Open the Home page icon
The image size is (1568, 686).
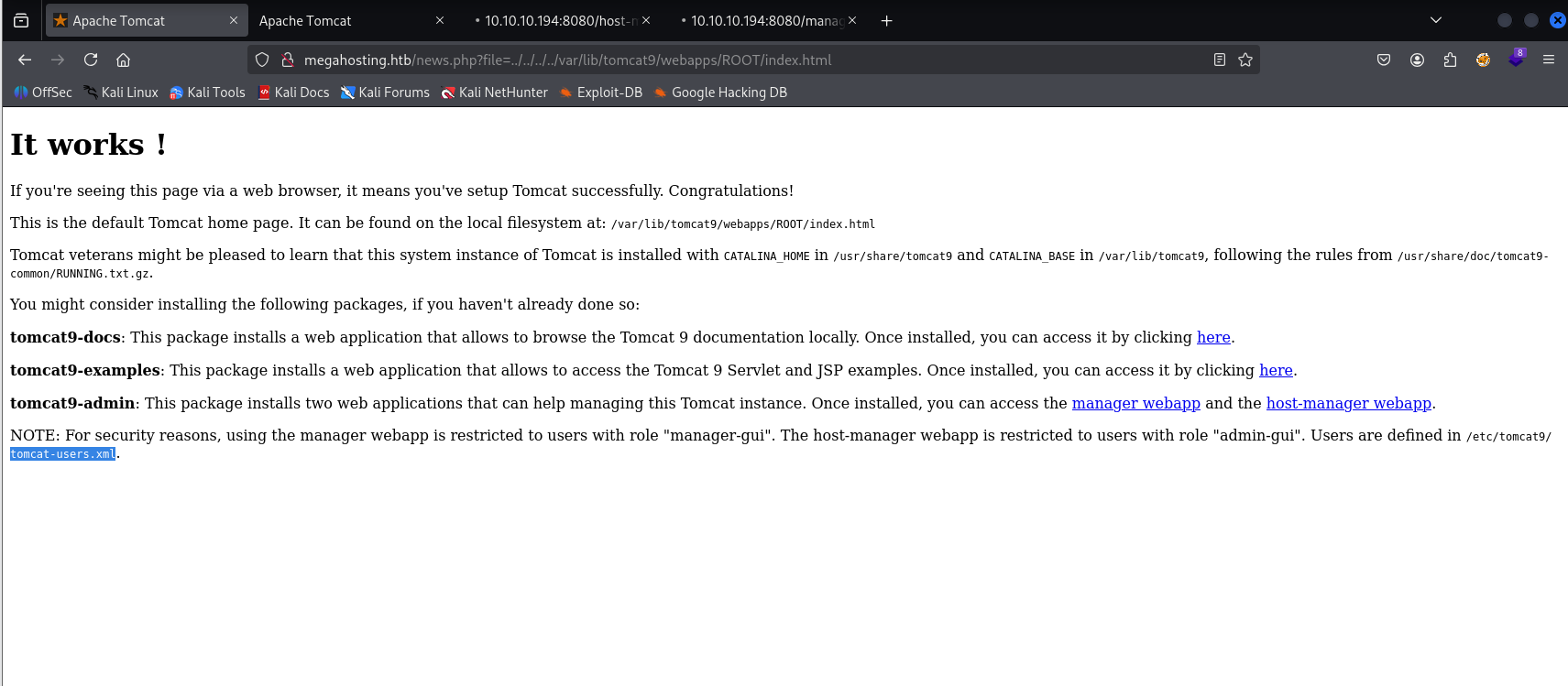coord(123,60)
